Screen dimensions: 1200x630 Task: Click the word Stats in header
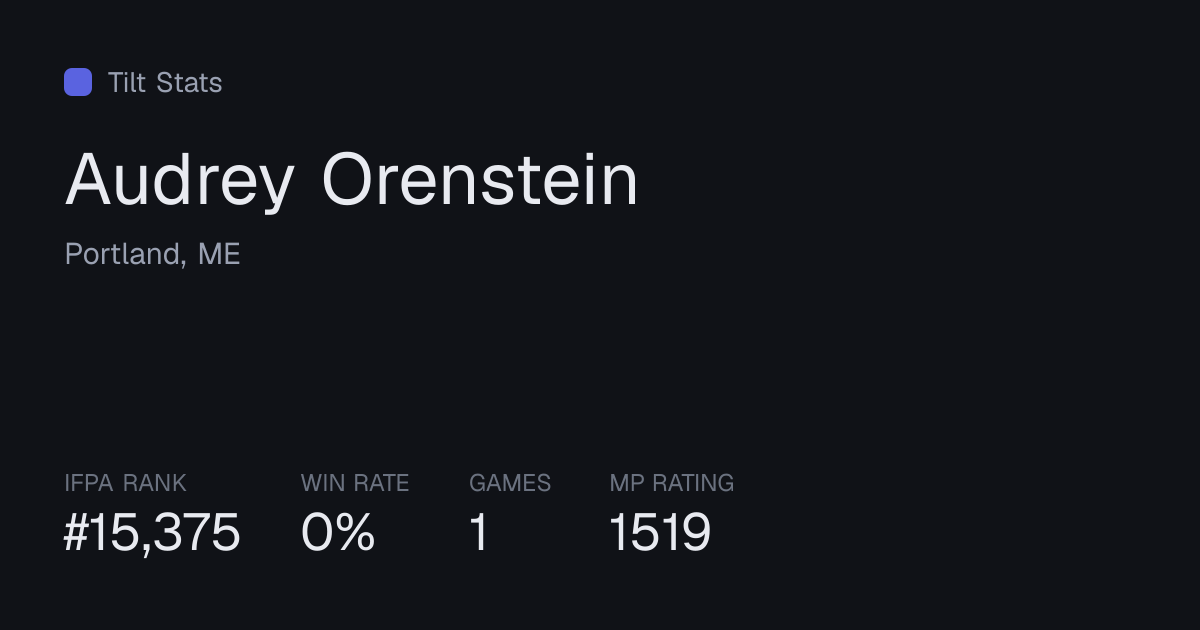[189, 82]
